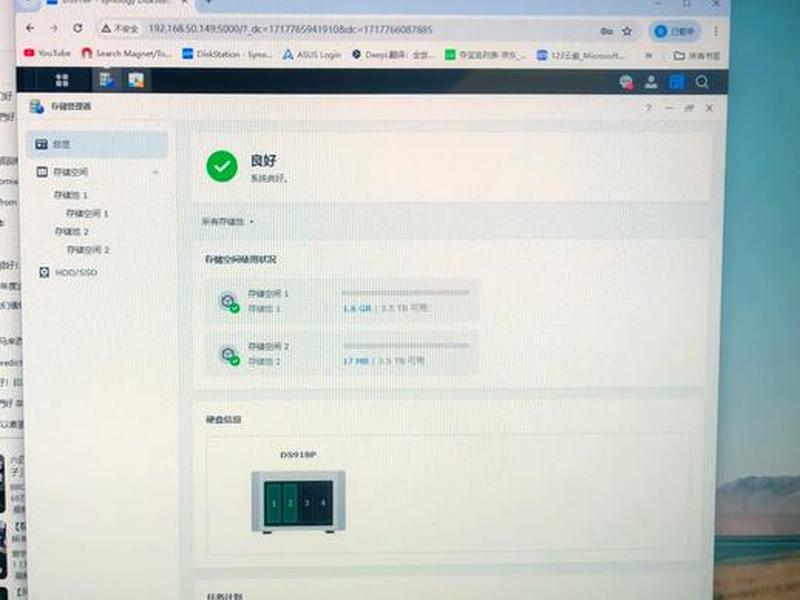Click the DS918P model label

298,454
